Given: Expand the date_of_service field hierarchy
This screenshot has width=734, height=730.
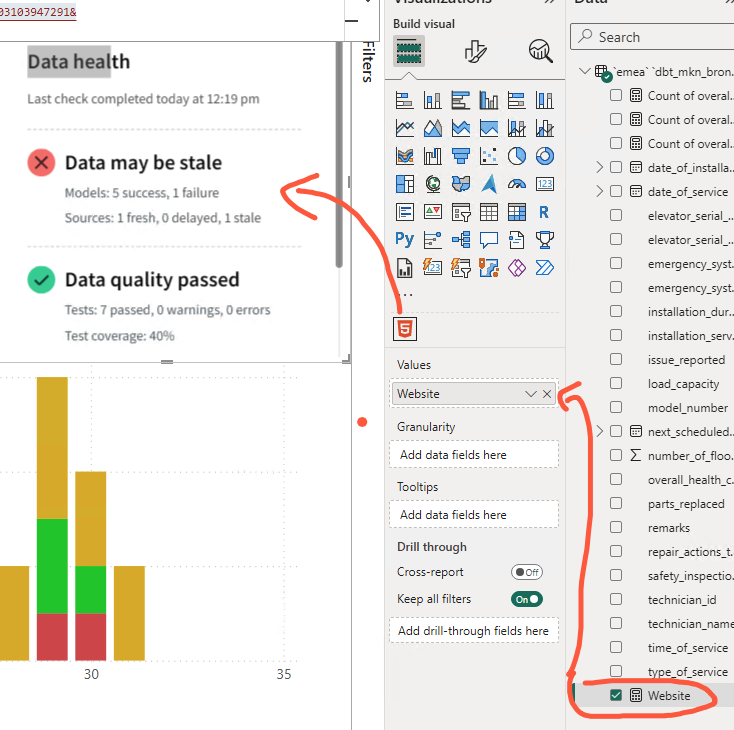Looking at the screenshot, I should (600, 191).
